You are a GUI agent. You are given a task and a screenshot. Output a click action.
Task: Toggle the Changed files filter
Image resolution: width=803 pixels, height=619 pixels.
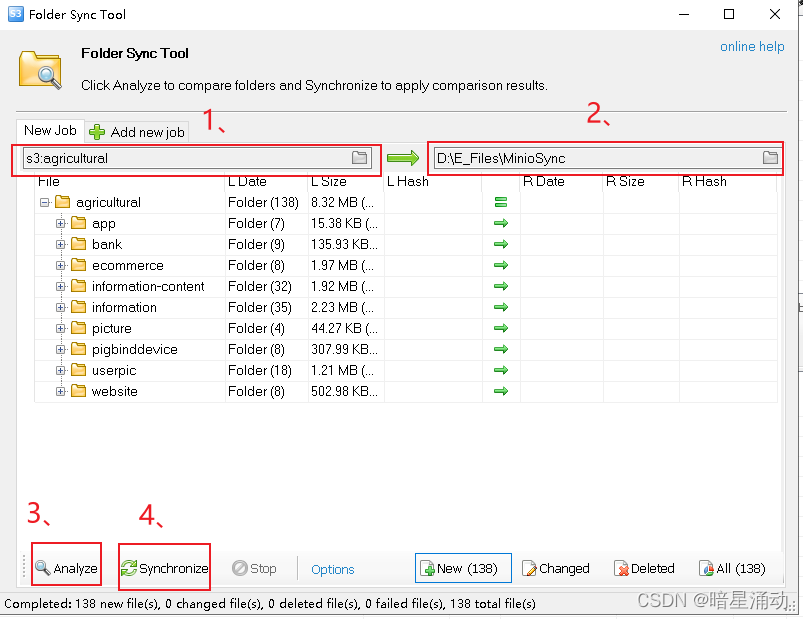pos(556,568)
